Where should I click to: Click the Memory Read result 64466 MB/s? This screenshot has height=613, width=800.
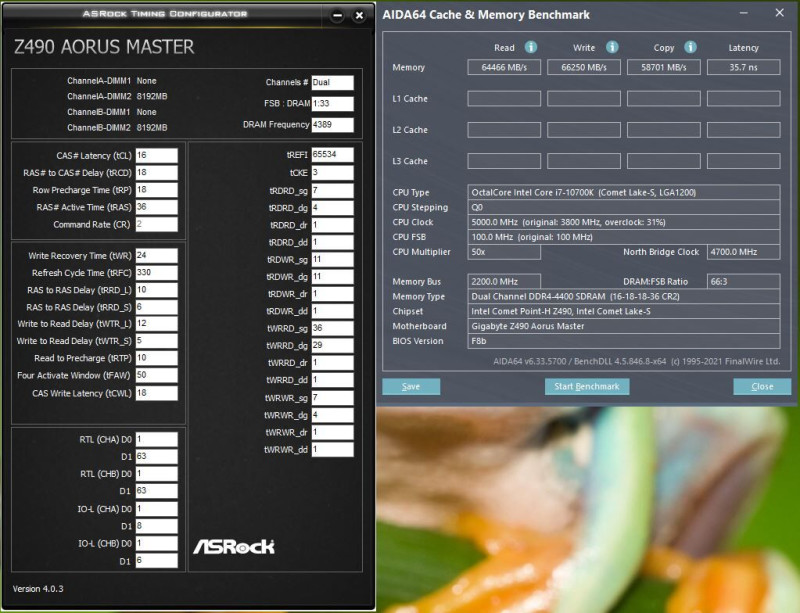(504, 67)
